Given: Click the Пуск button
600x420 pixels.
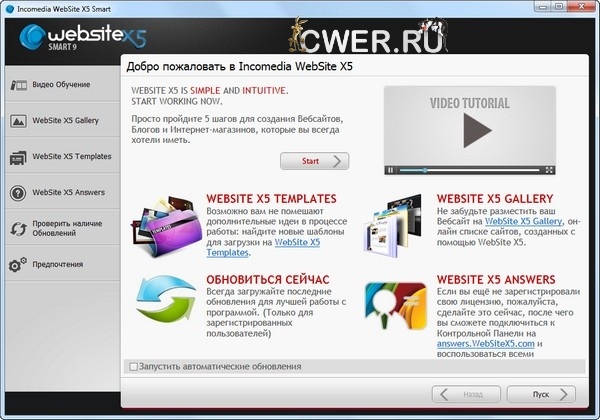Looking at the screenshot, I should click(541, 394).
